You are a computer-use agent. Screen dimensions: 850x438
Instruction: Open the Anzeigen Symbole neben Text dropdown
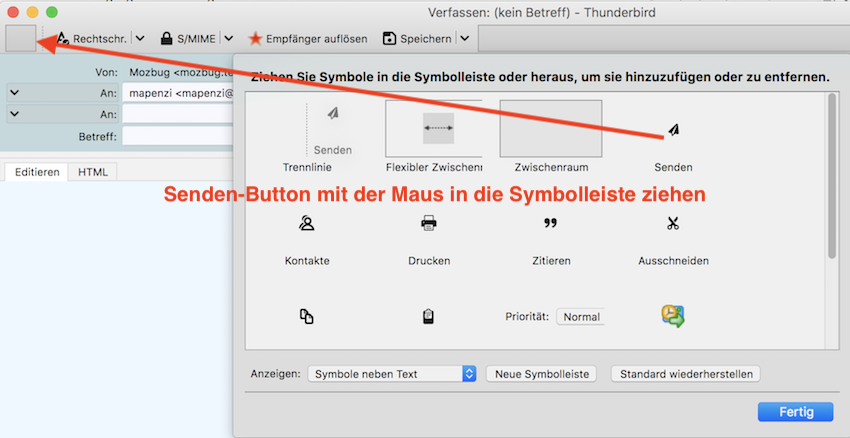pos(391,374)
